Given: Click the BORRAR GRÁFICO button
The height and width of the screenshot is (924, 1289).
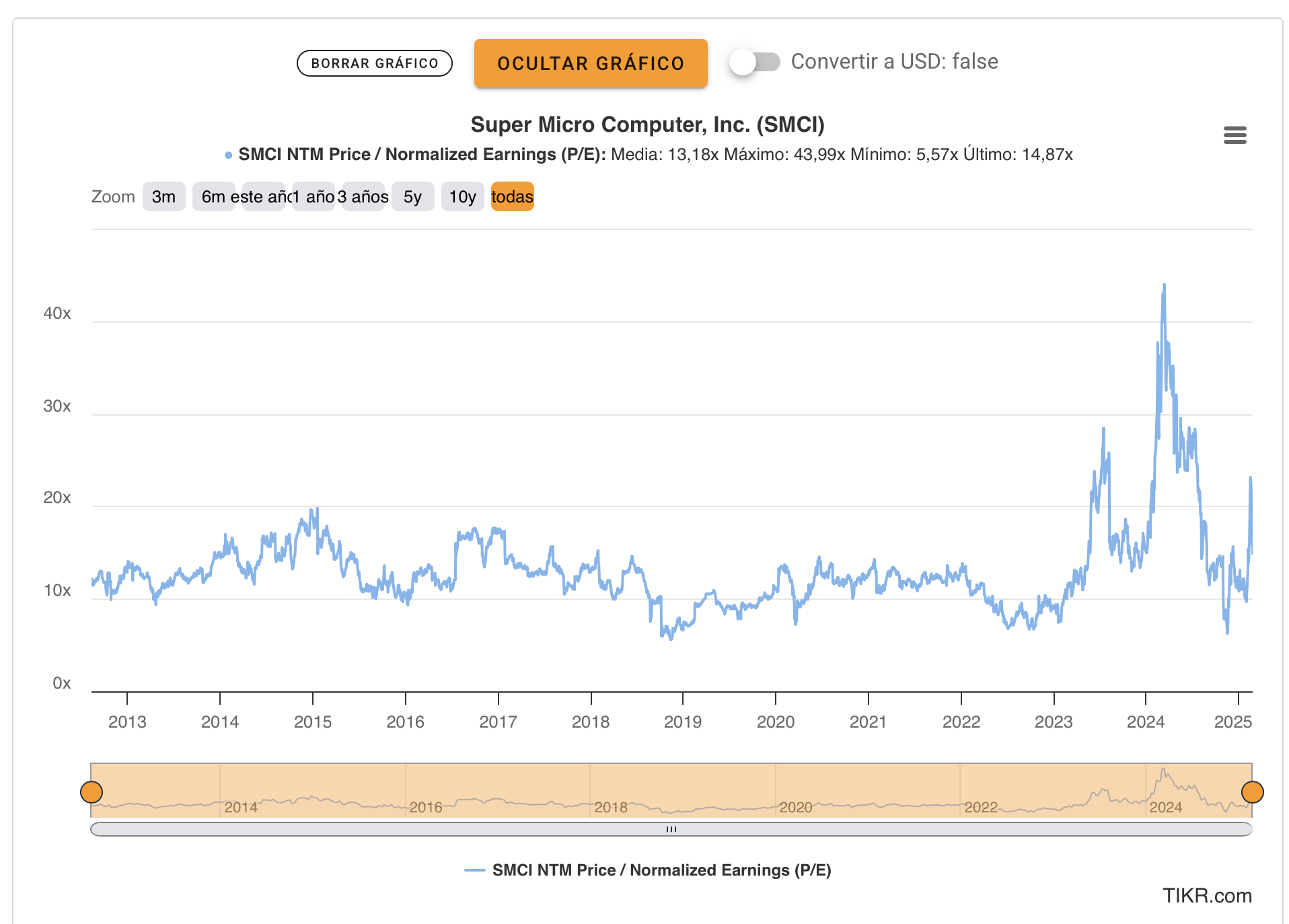Looking at the screenshot, I should [x=375, y=63].
